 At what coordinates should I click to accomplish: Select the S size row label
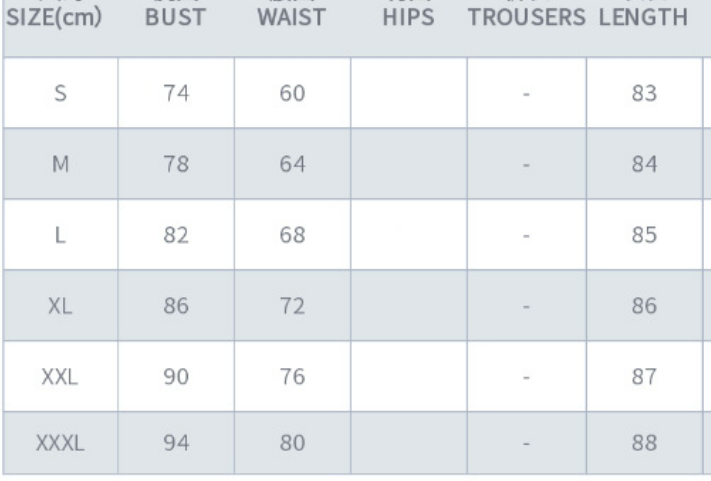click(x=59, y=93)
